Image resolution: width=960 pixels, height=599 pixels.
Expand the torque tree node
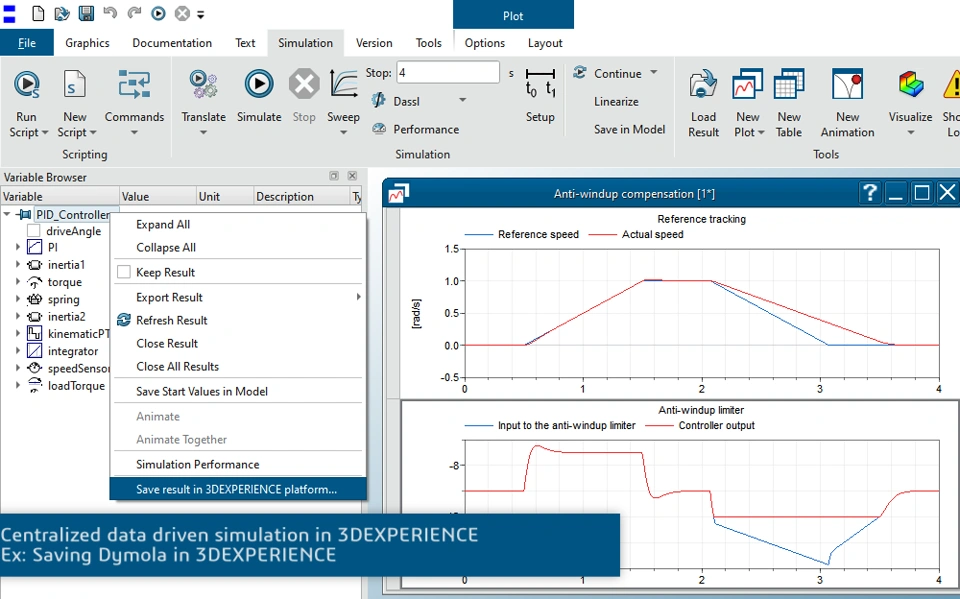18,282
